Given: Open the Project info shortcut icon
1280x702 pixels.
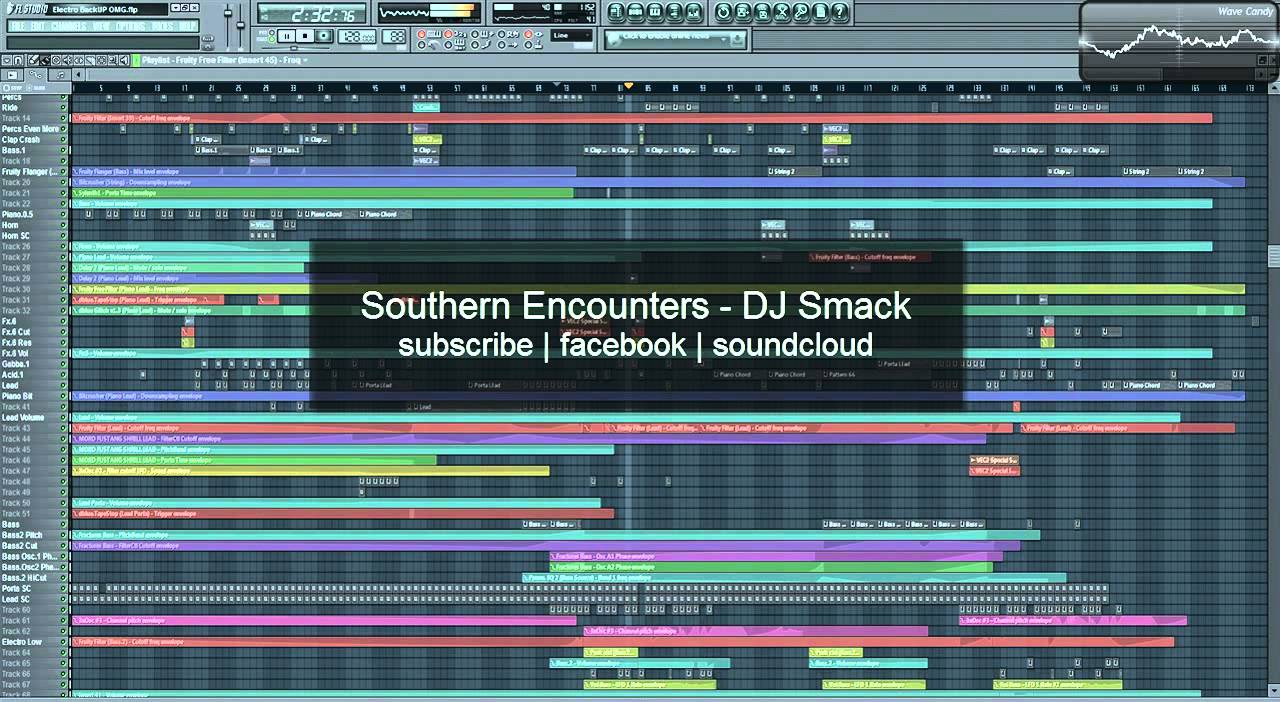Looking at the screenshot, I should [x=820, y=12].
